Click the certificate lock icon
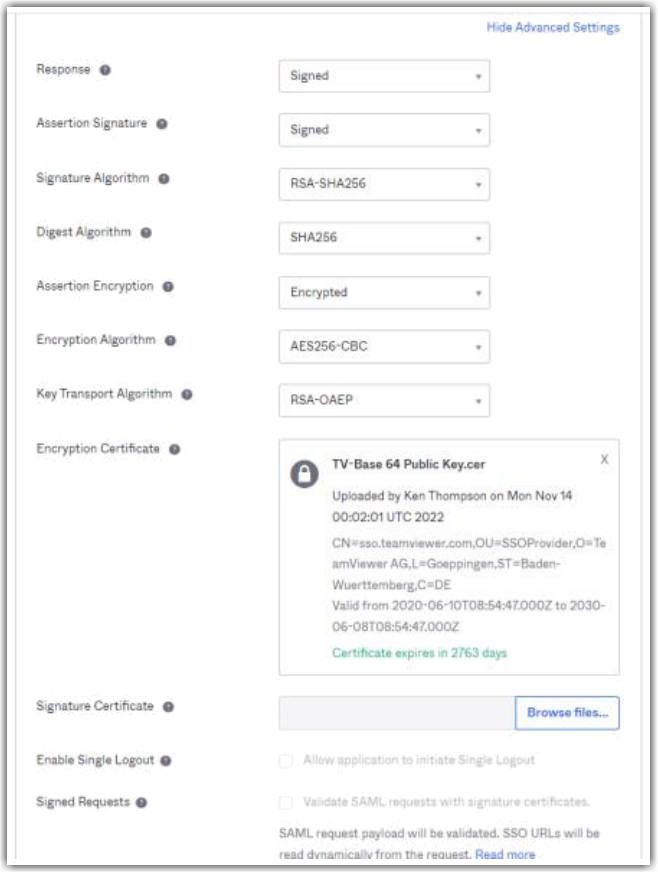 point(304,476)
